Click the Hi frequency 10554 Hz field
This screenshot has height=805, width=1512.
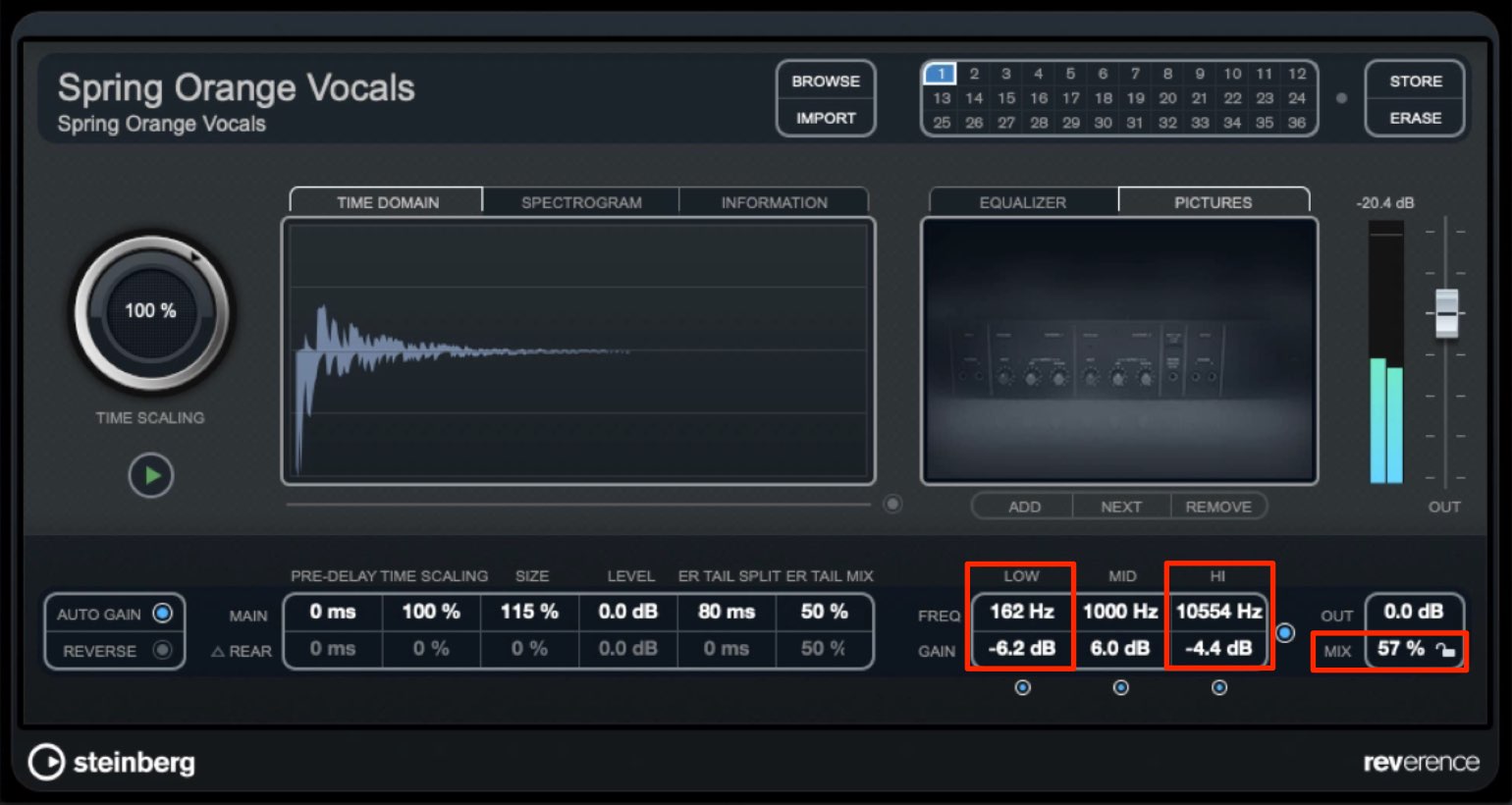coord(1218,612)
